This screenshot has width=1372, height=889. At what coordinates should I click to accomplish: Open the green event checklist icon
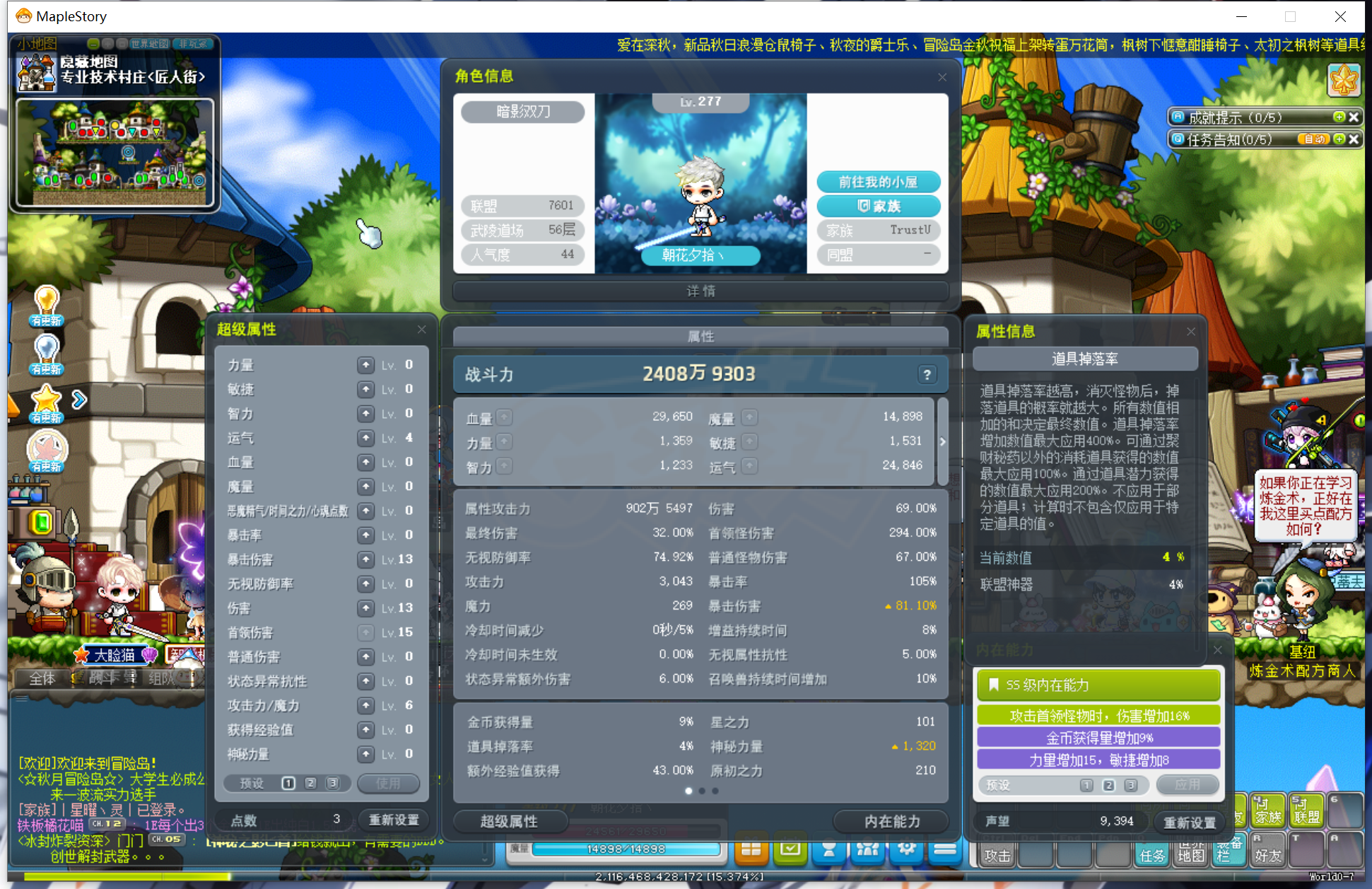(x=790, y=849)
